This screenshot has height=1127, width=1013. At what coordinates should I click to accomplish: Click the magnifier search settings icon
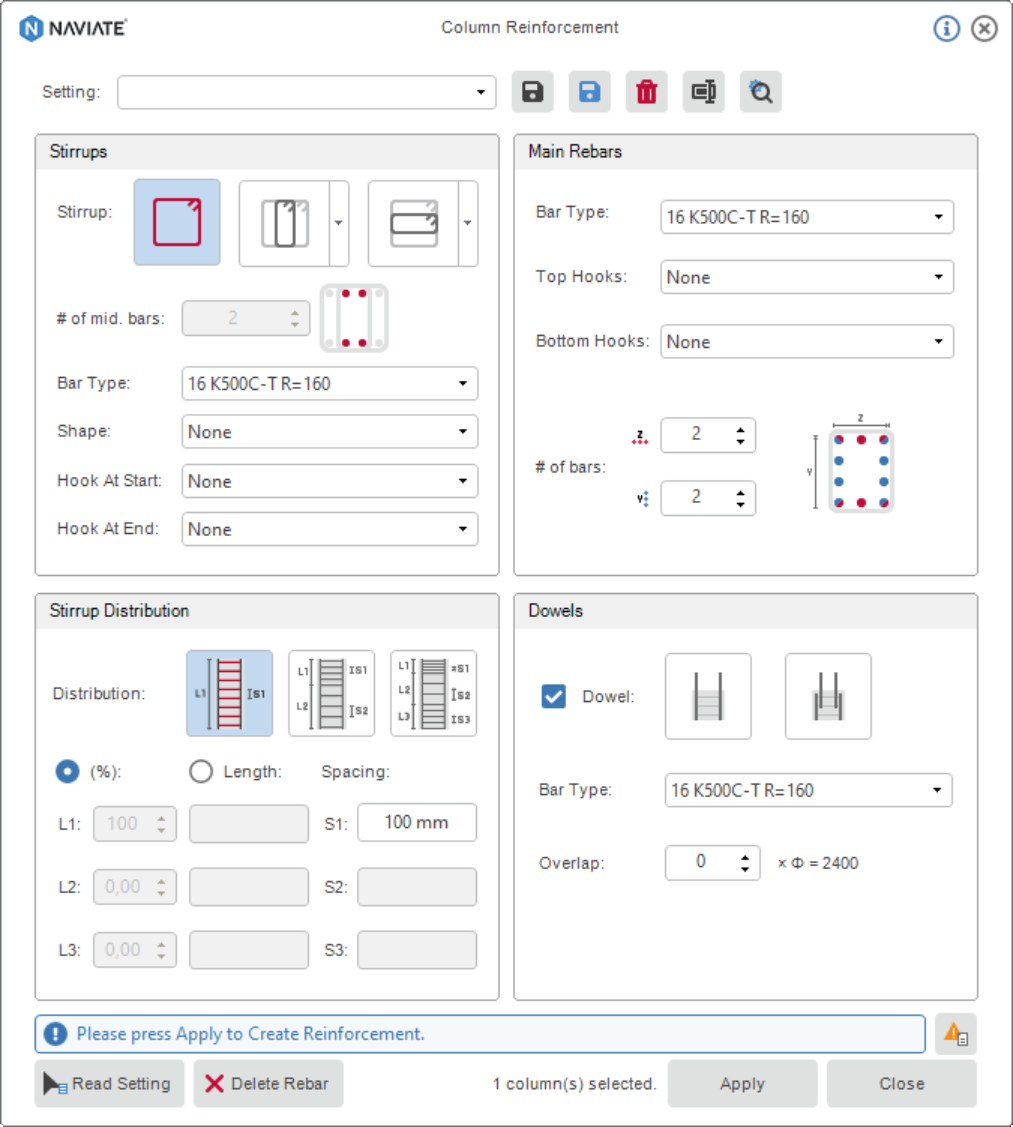coord(760,91)
